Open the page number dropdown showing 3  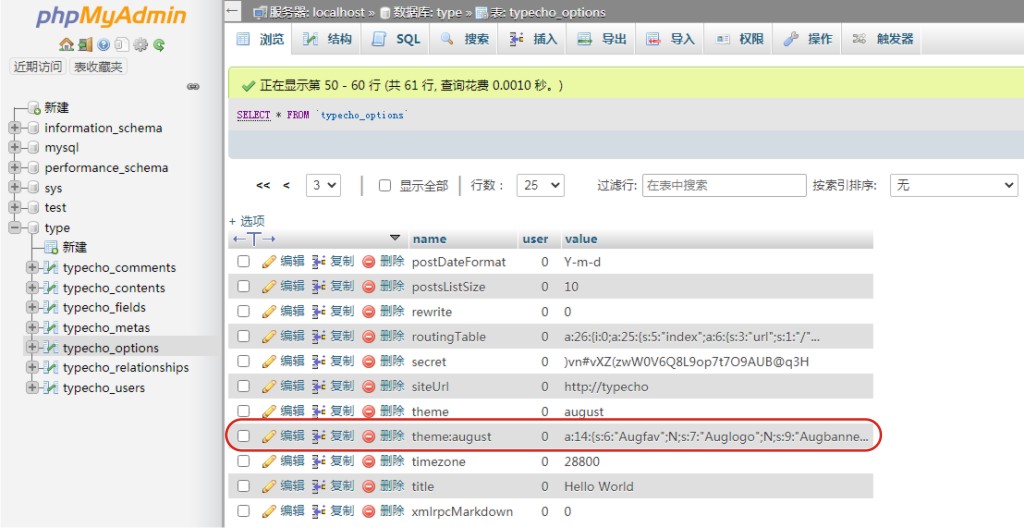pyautogui.click(x=323, y=186)
